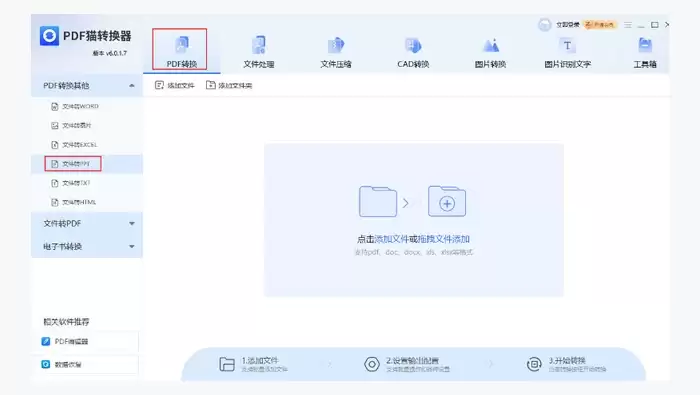Click the orange VIP membership badge
This screenshot has height=395, width=700.
pos(600,25)
